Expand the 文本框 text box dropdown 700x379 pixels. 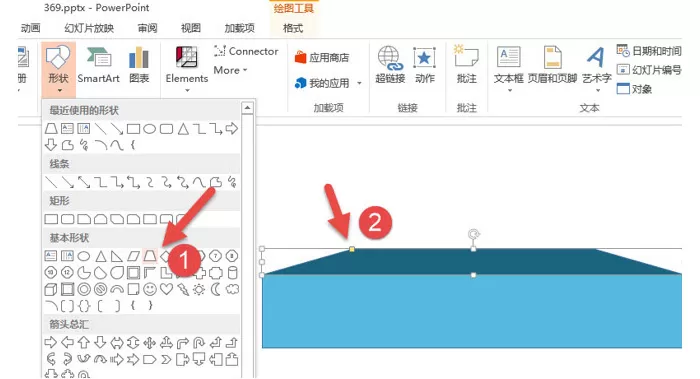[509, 91]
